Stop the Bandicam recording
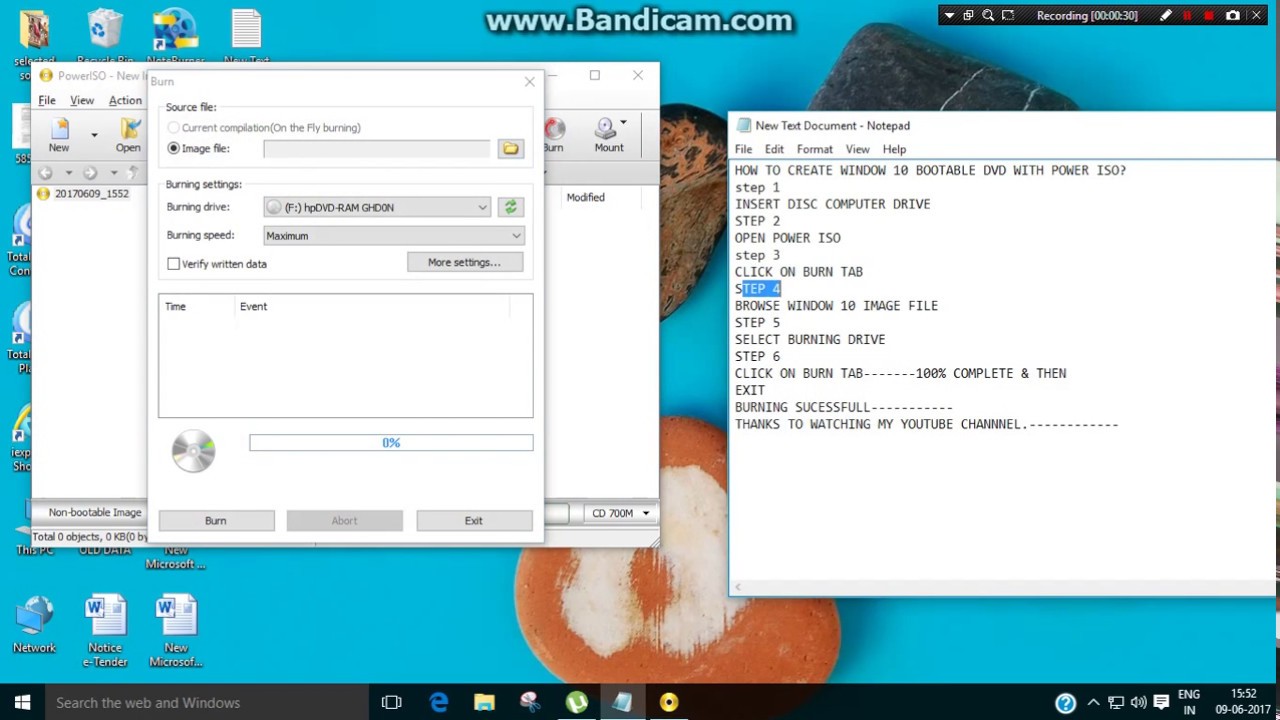 click(1210, 15)
